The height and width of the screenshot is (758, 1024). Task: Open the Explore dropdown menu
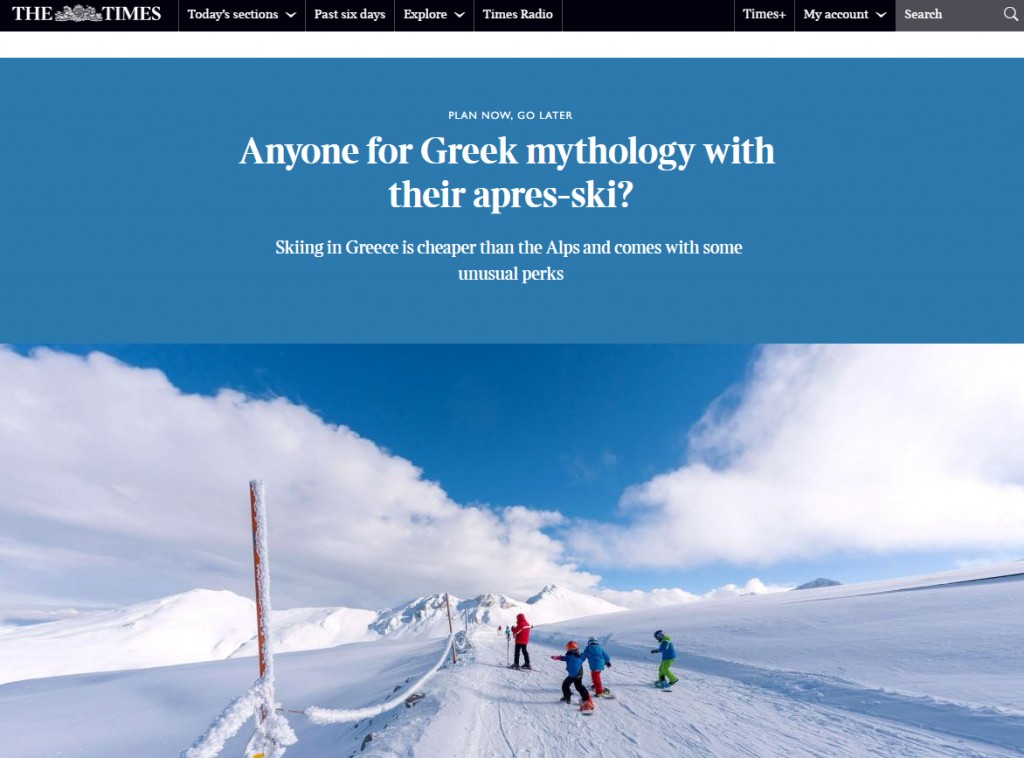click(434, 14)
